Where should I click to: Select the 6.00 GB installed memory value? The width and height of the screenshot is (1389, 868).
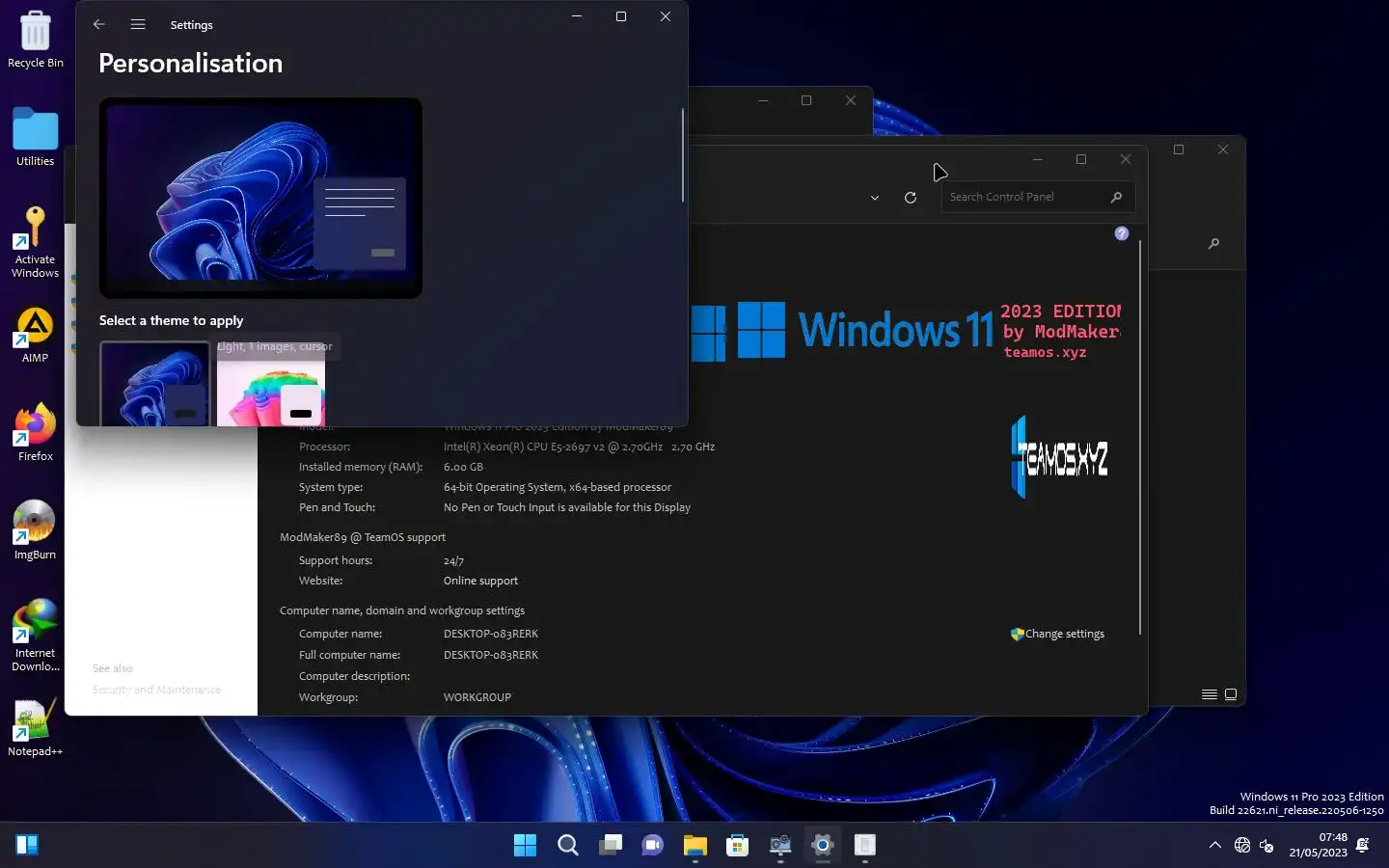tap(463, 467)
